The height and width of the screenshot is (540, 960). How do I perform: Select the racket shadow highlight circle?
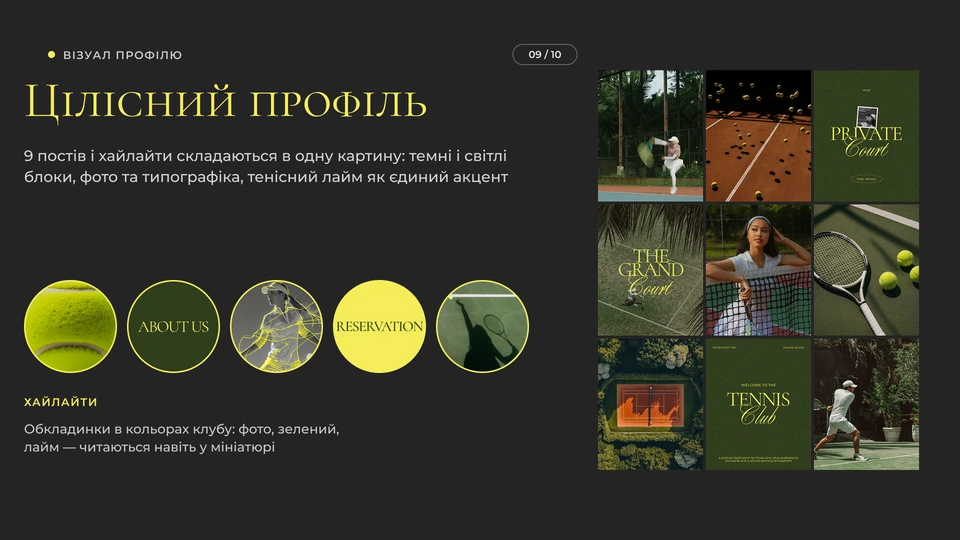482,326
